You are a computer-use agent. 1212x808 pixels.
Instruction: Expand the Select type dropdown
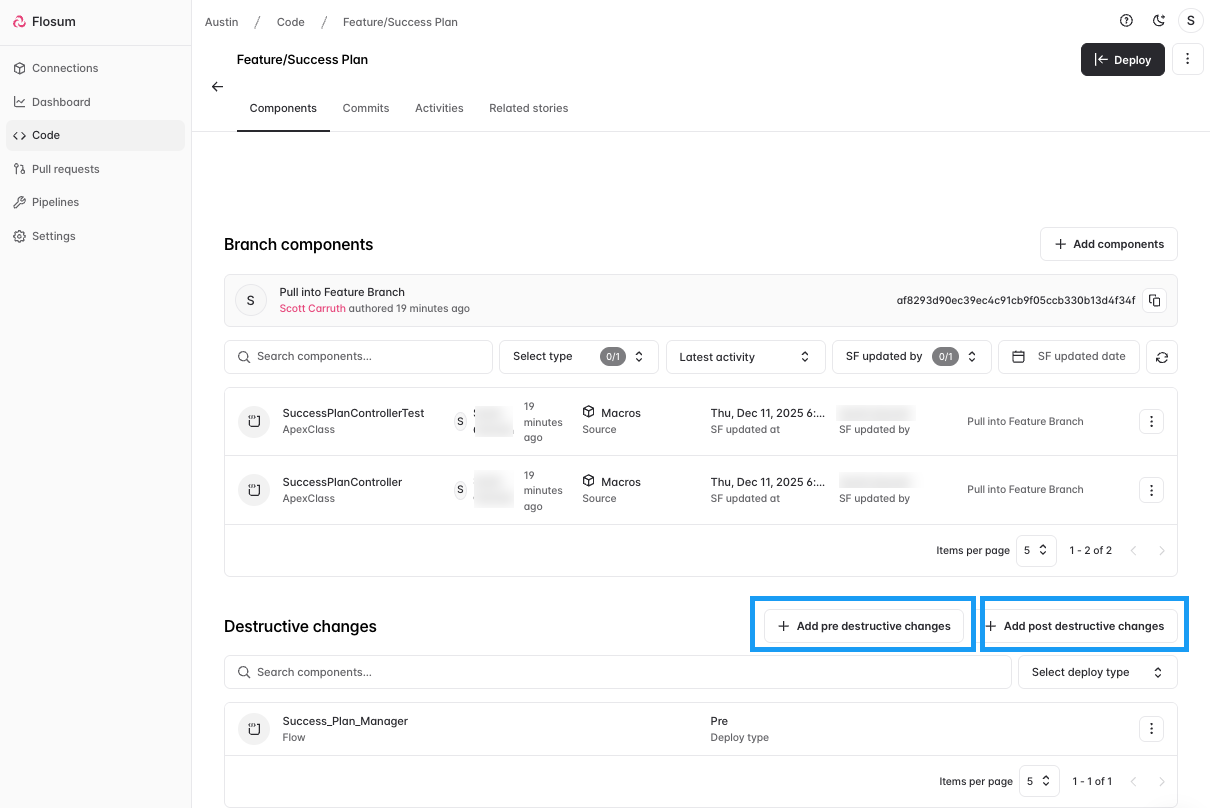(x=578, y=357)
